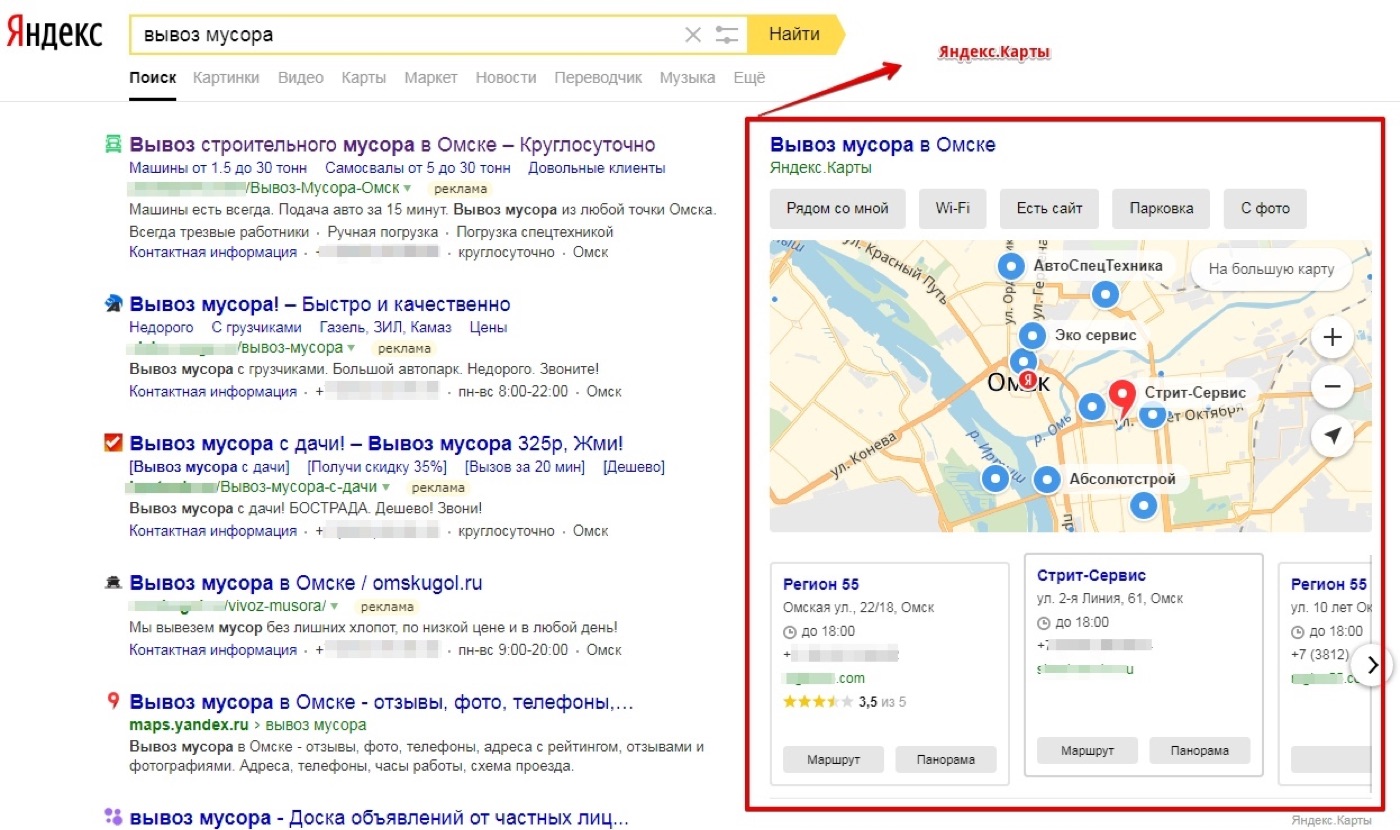Click 'Самосвалы от 5 до 30 тонн' sitelink
Image resolution: width=1400 pixels, height=830 pixels.
tap(418, 168)
